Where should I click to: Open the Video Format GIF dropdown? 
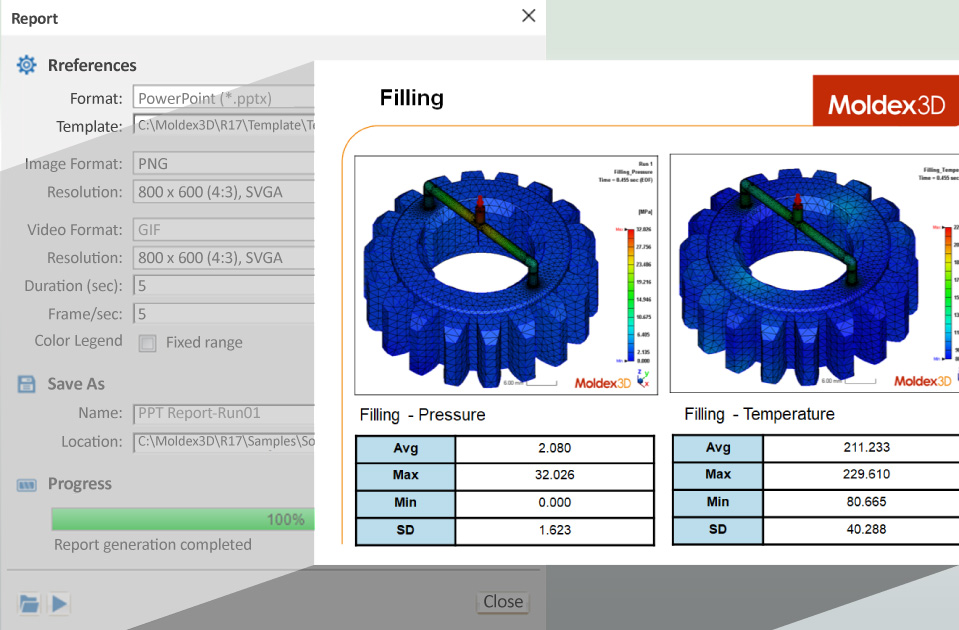(223, 230)
